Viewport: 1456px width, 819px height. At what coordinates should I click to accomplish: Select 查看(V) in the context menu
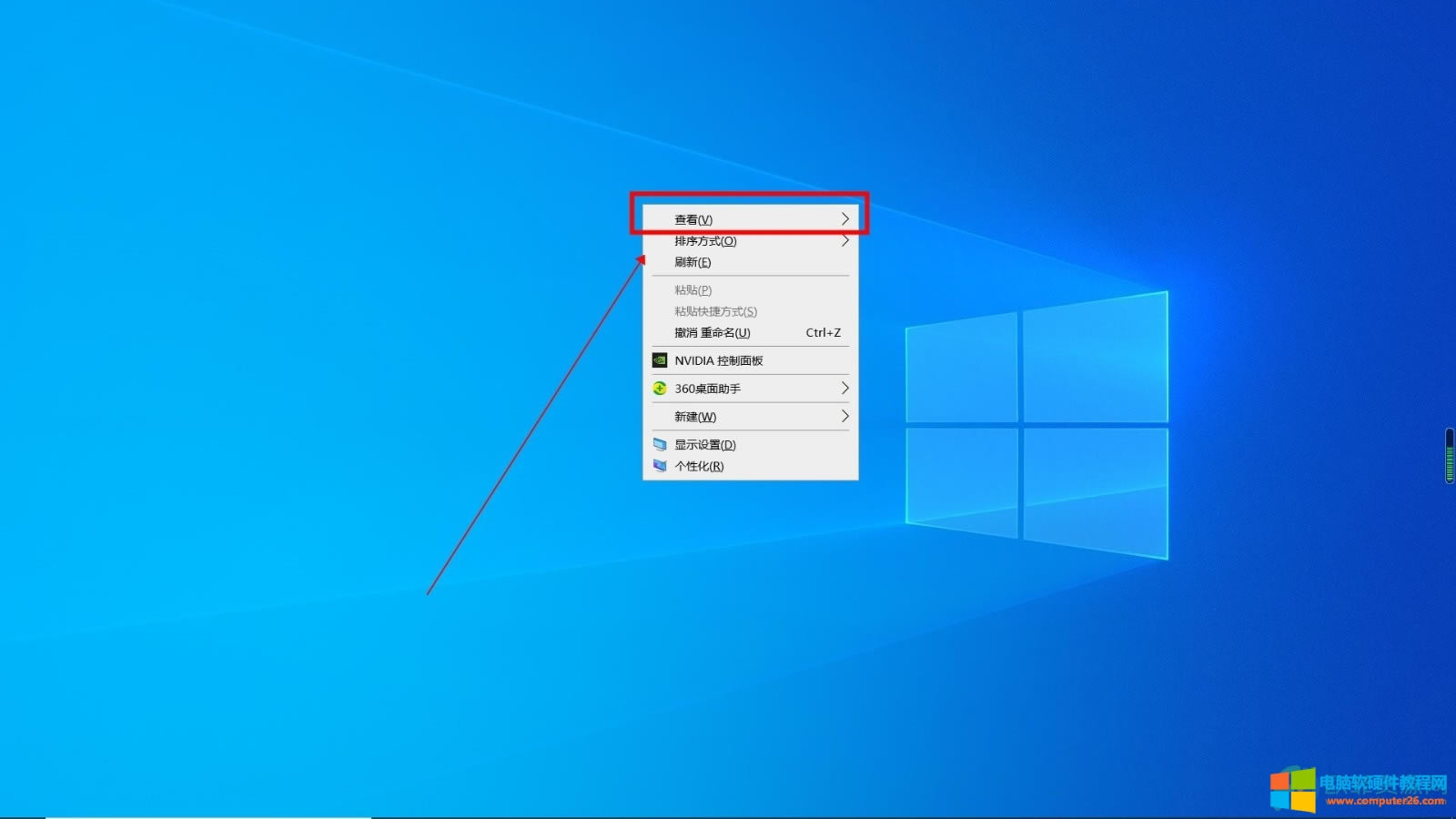point(693,219)
